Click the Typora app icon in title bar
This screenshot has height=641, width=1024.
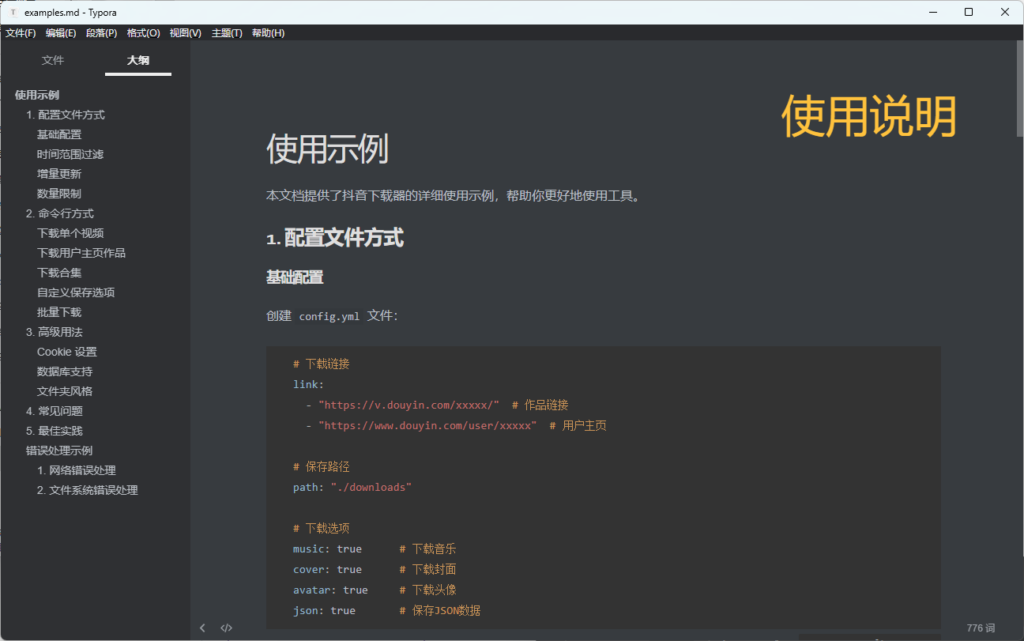(13, 12)
